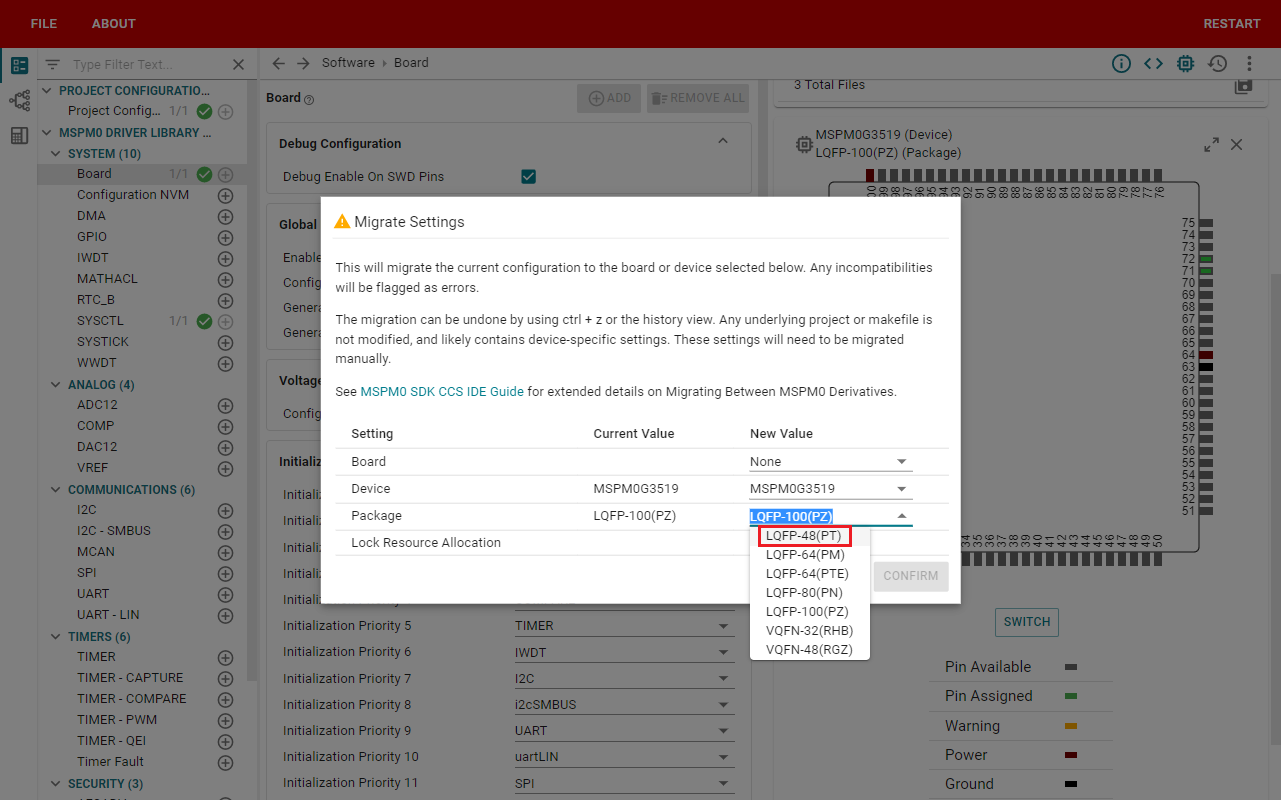Open the configuration tree sidebar icon
1281x800 pixels.
pos(19,66)
